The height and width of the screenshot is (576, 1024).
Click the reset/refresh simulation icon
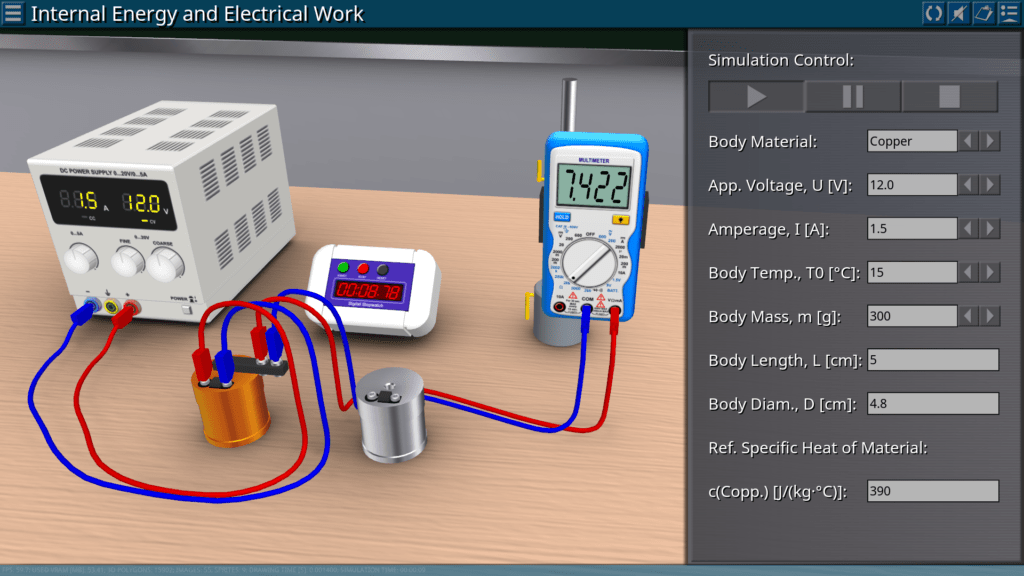pyautogui.click(x=933, y=13)
